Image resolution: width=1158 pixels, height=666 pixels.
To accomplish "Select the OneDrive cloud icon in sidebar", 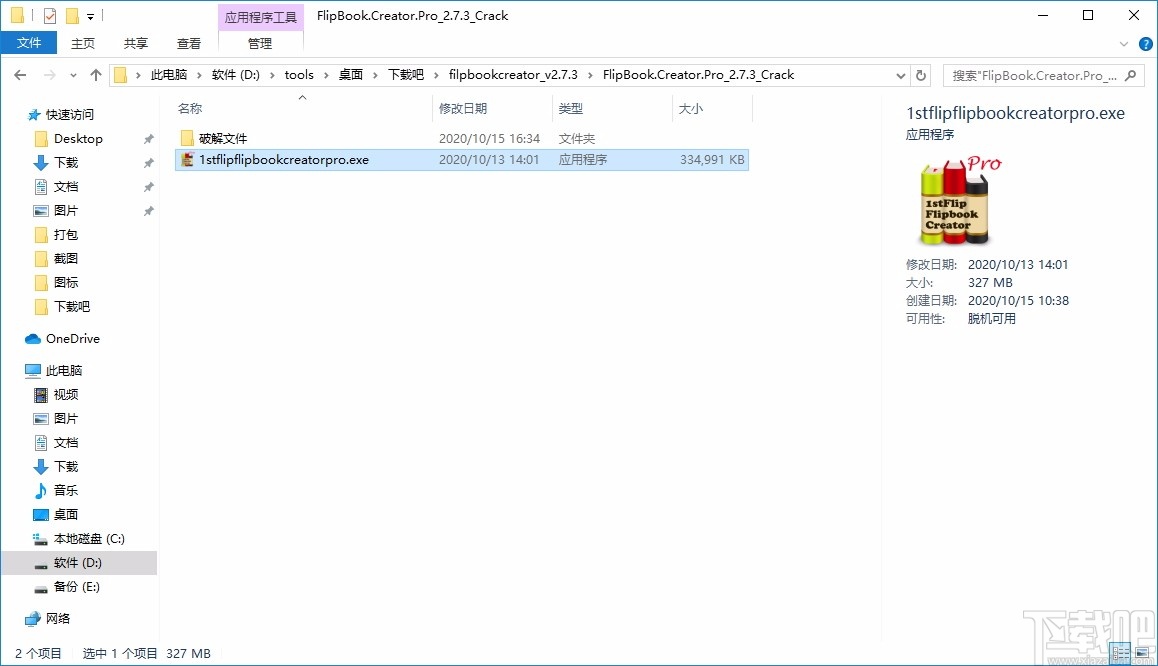I will click(x=33, y=338).
